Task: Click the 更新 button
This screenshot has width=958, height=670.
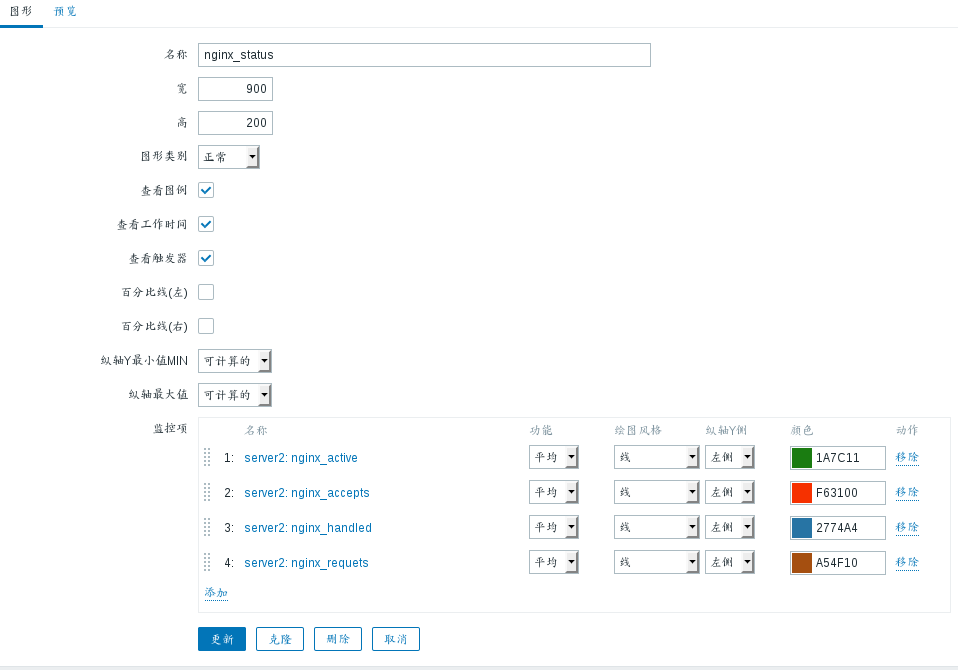Action: tap(222, 639)
